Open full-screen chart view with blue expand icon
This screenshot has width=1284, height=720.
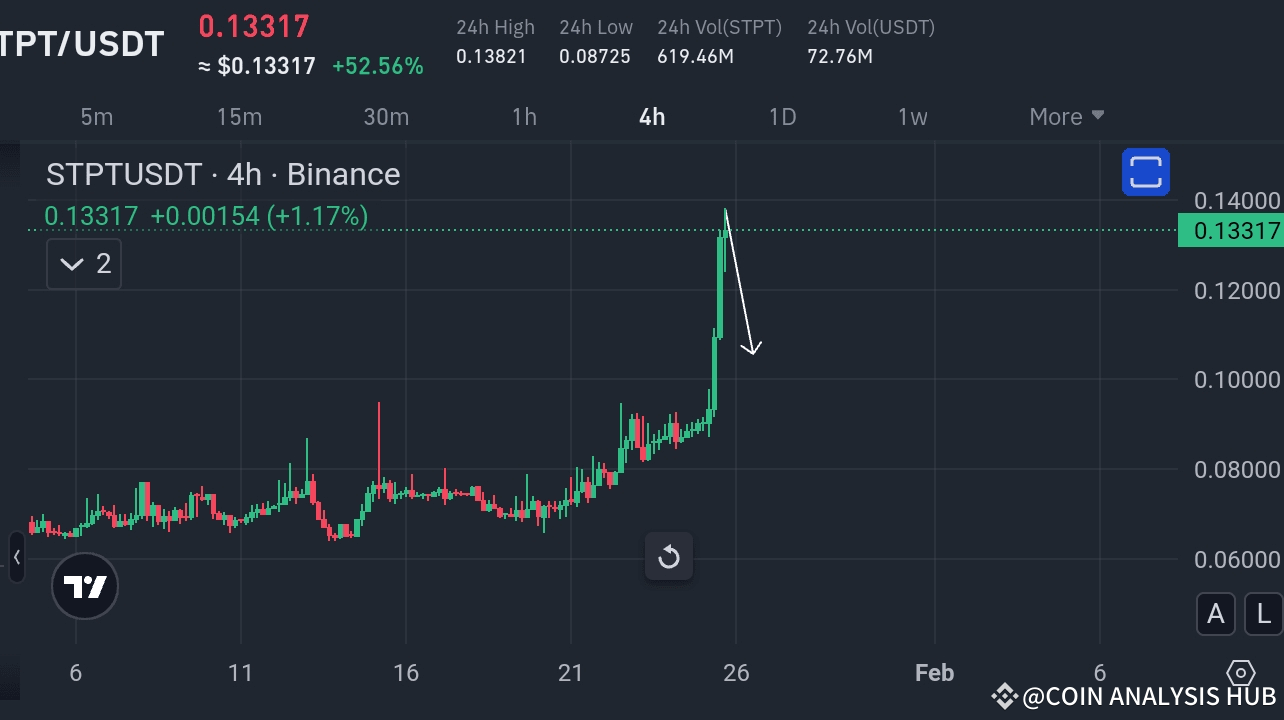(1146, 172)
